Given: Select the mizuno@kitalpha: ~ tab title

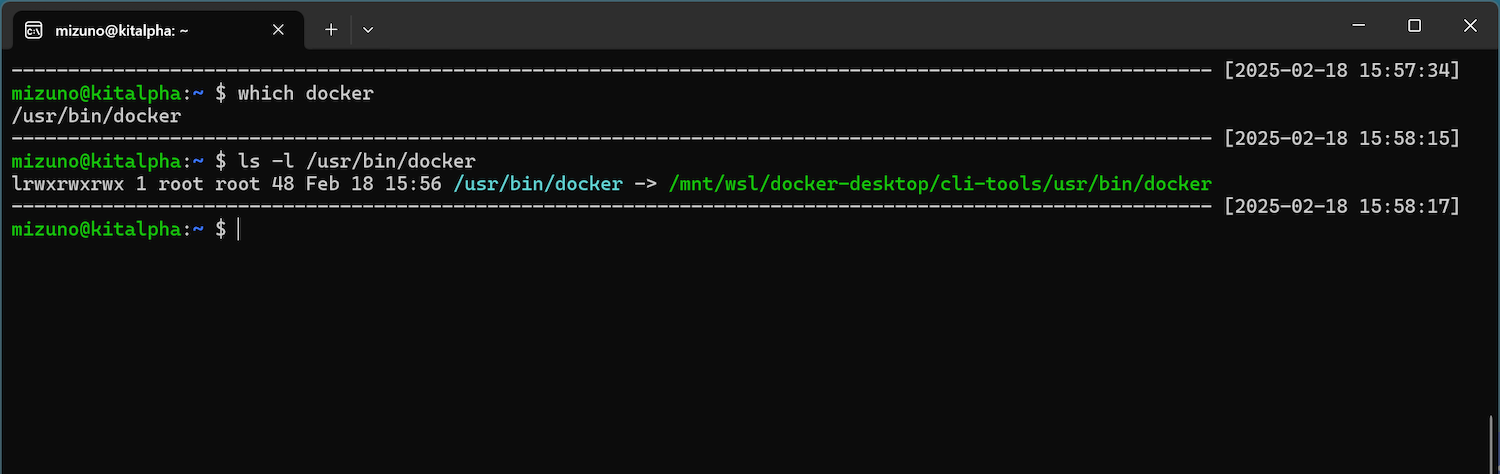Looking at the screenshot, I should click(x=120, y=30).
